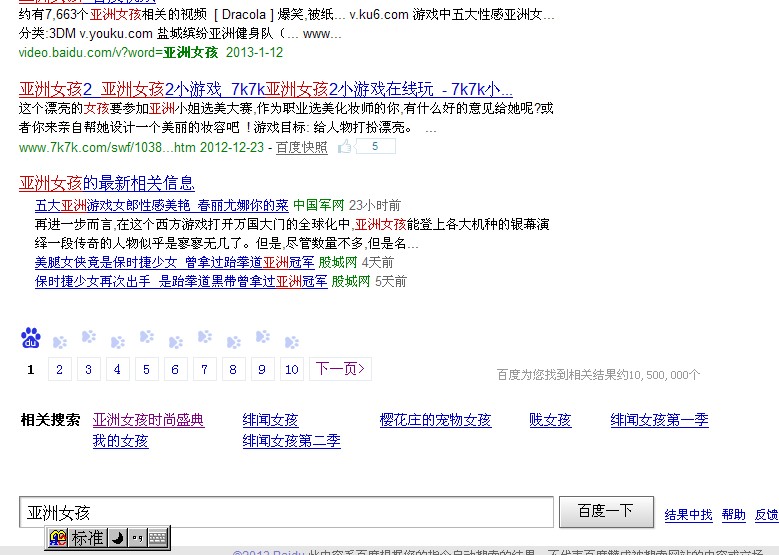This screenshot has width=779, height=555.
Task: Open 百度快照 cached page link
Action: (x=302, y=147)
